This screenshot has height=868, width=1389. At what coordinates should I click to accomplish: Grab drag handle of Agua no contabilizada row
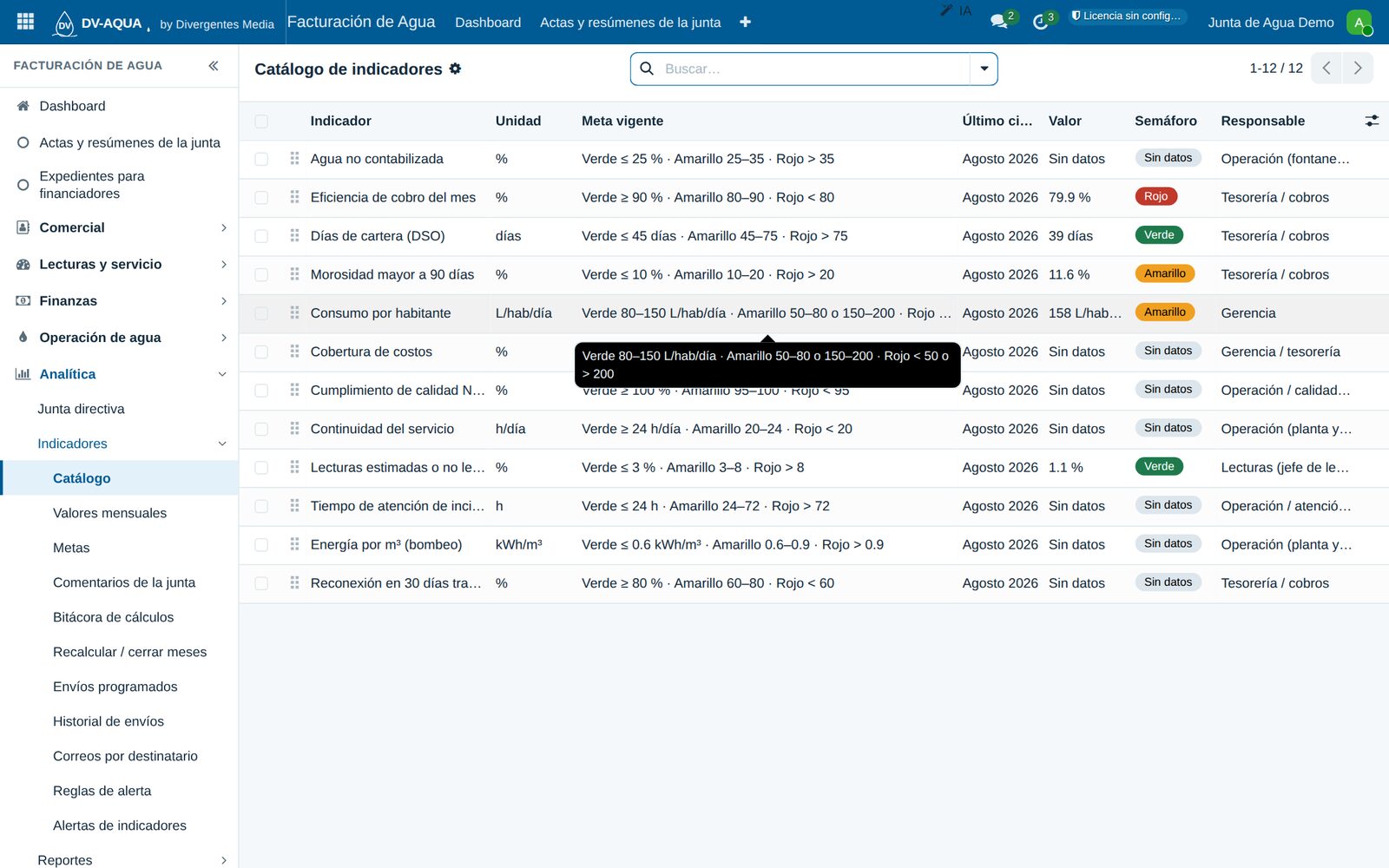coord(294,159)
